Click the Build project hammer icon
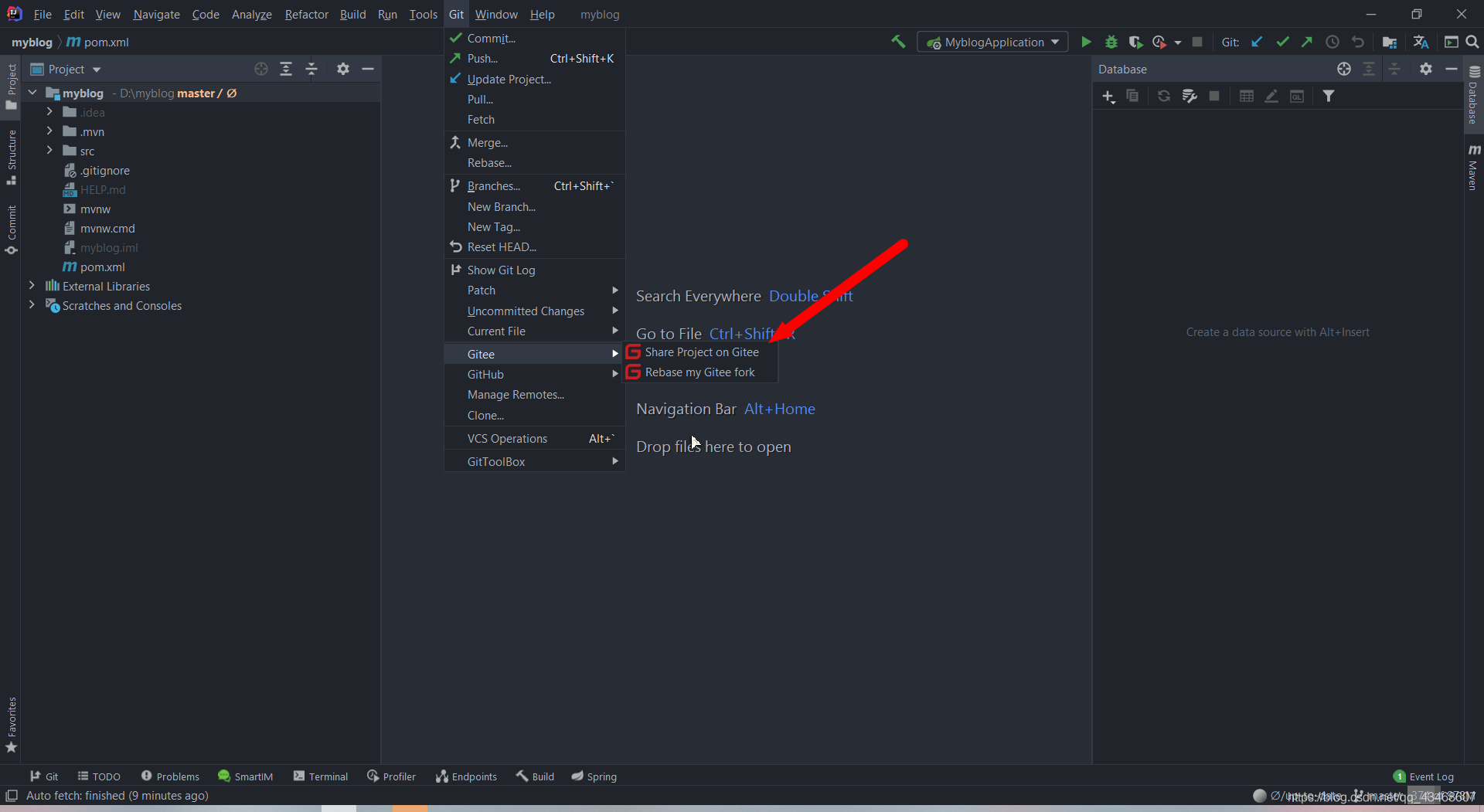The height and width of the screenshot is (812, 1484). (x=897, y=42)
